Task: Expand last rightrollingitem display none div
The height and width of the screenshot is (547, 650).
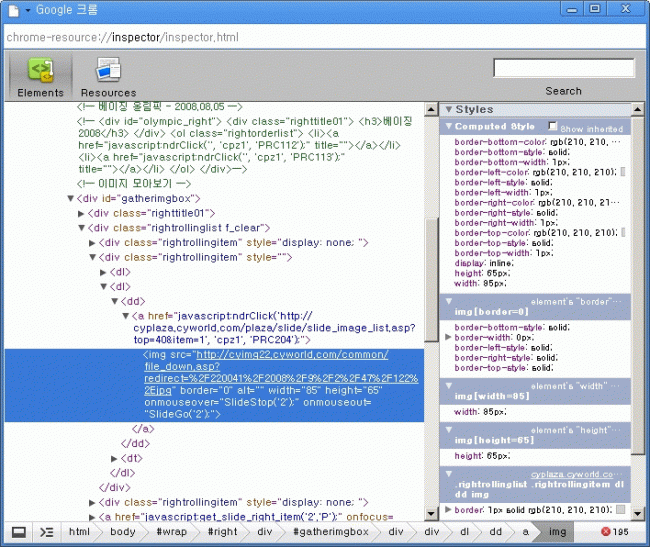Action: (92, 503)
